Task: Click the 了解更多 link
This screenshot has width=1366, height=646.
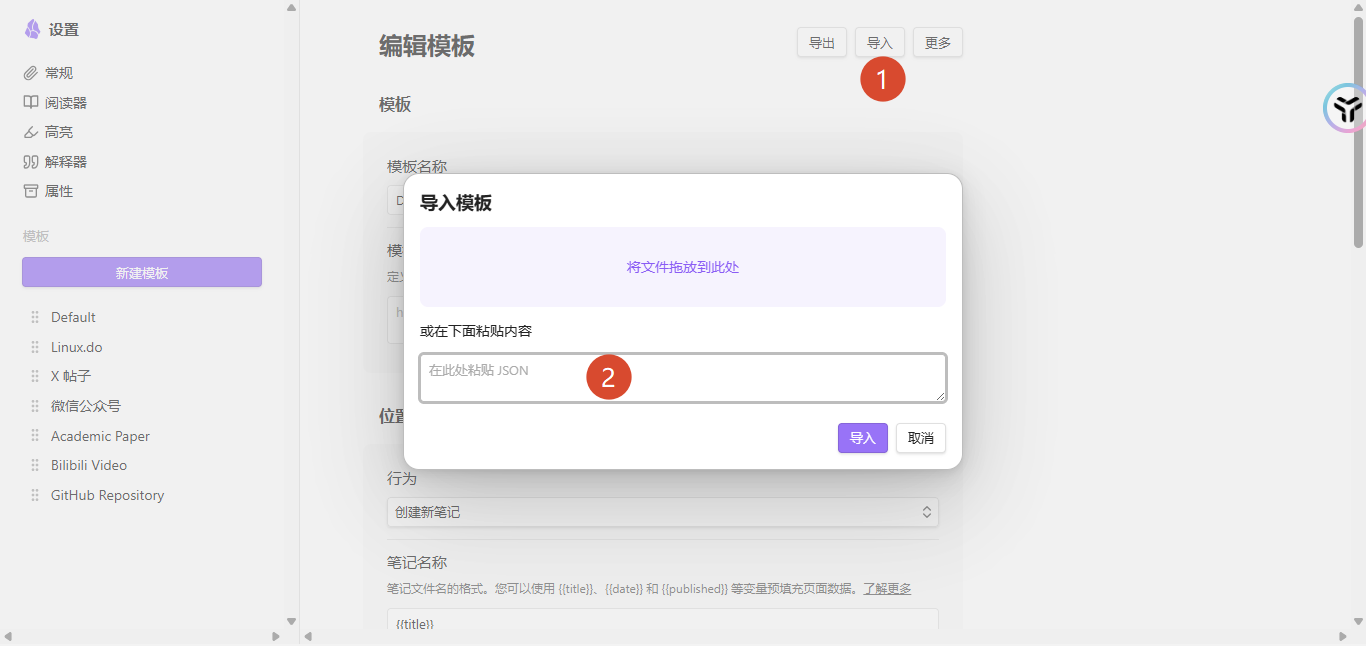Action: click(887, 588)
